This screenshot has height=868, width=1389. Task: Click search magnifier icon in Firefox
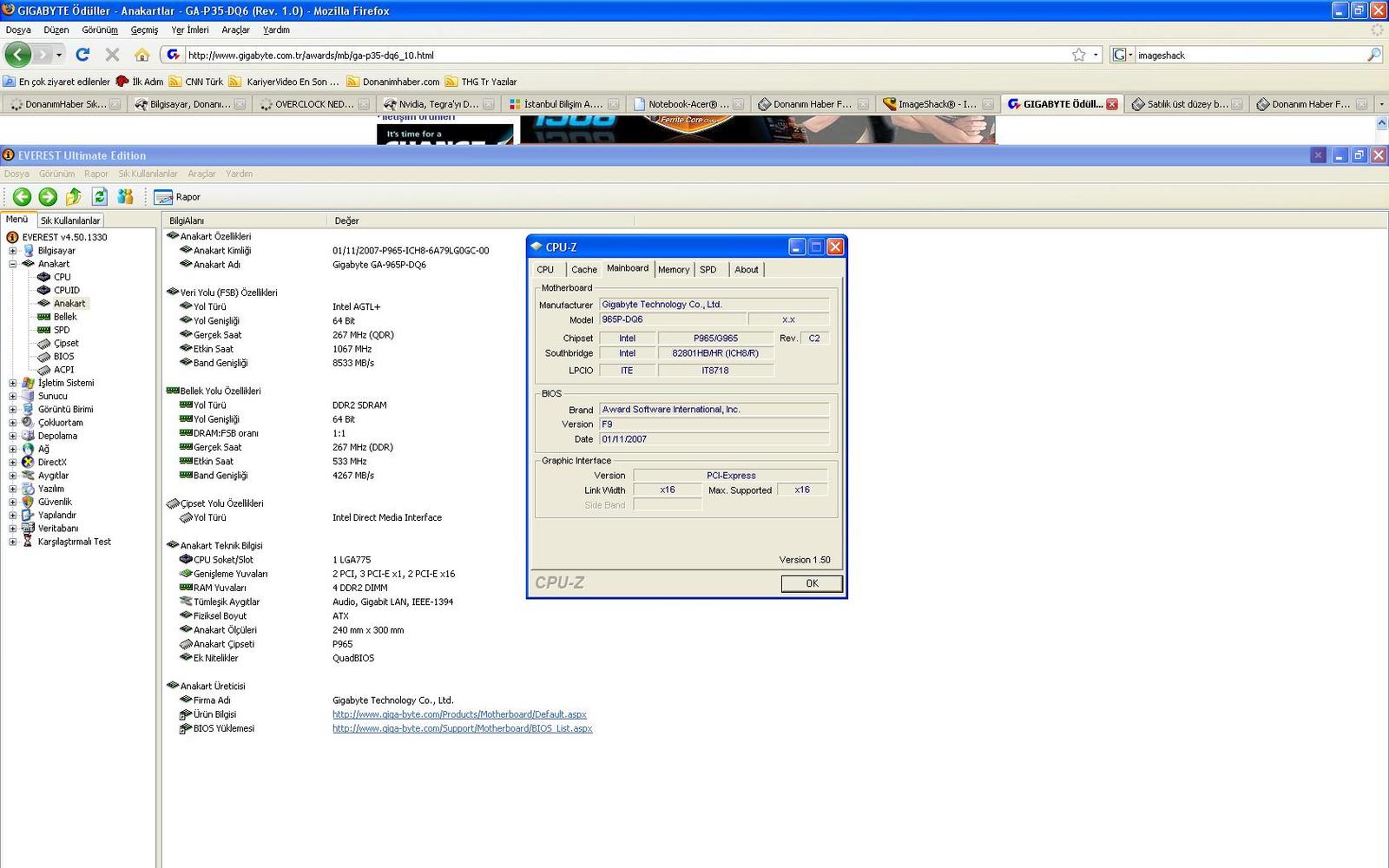pos(1373,55)
